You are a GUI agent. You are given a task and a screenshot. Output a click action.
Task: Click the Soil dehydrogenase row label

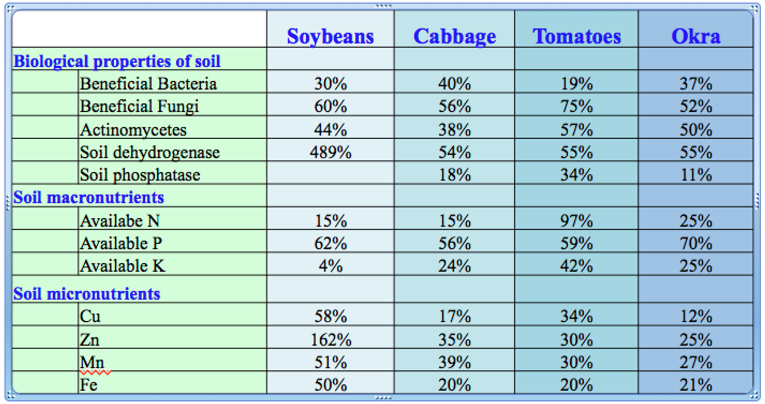coord(150,153)
